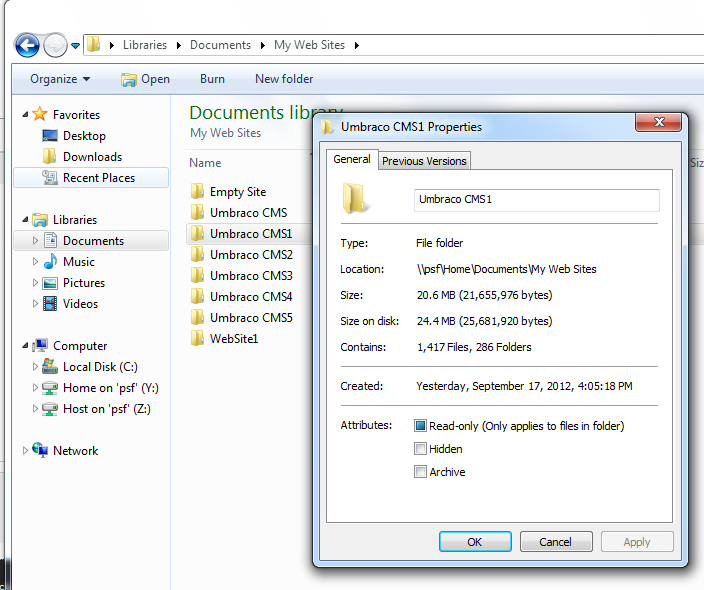Click the Libraries icon in sidebar
This screenshot has width=704, height=590.
(40, 220)
